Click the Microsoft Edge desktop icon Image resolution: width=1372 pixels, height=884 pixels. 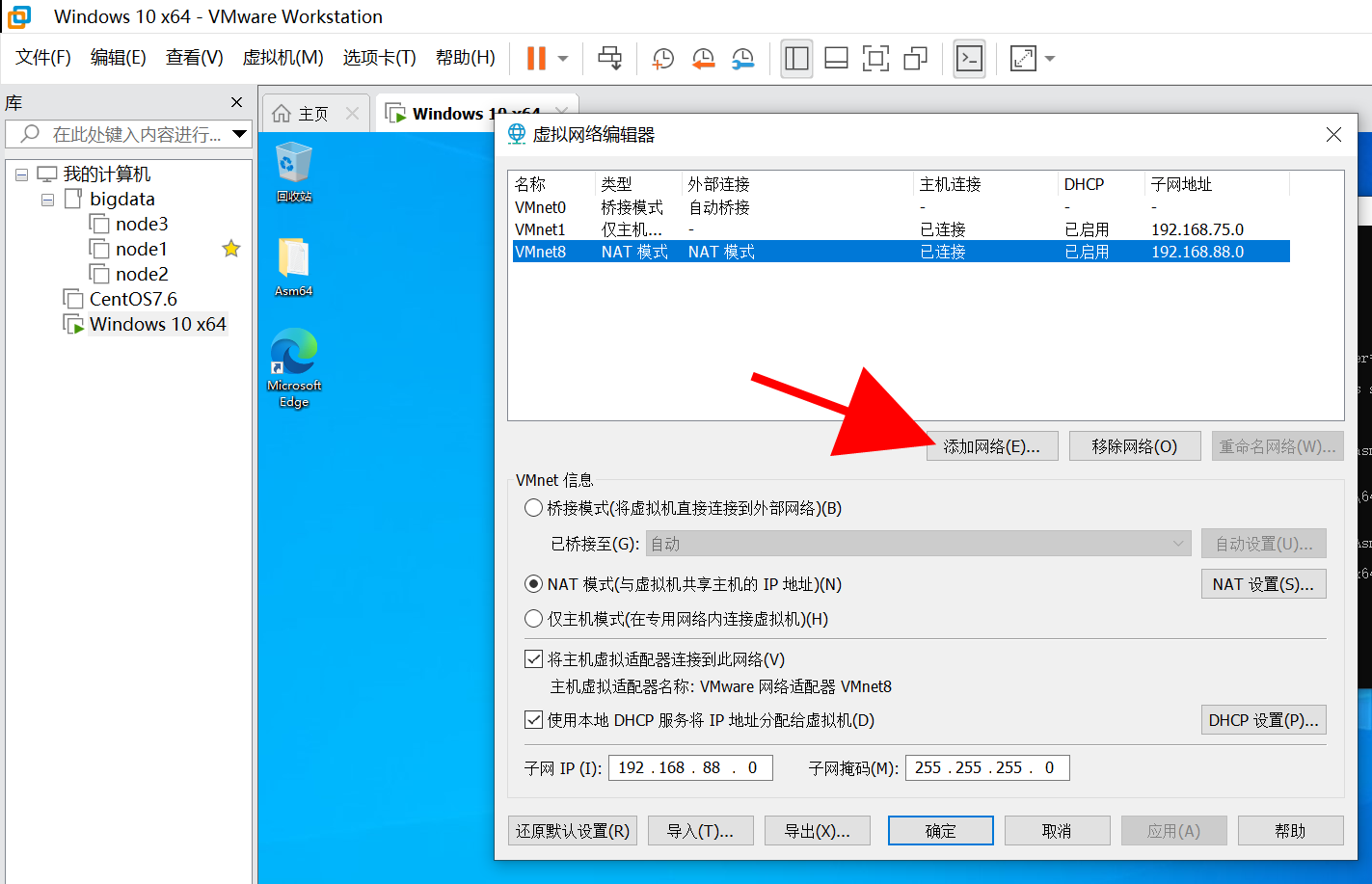point(294,368)
